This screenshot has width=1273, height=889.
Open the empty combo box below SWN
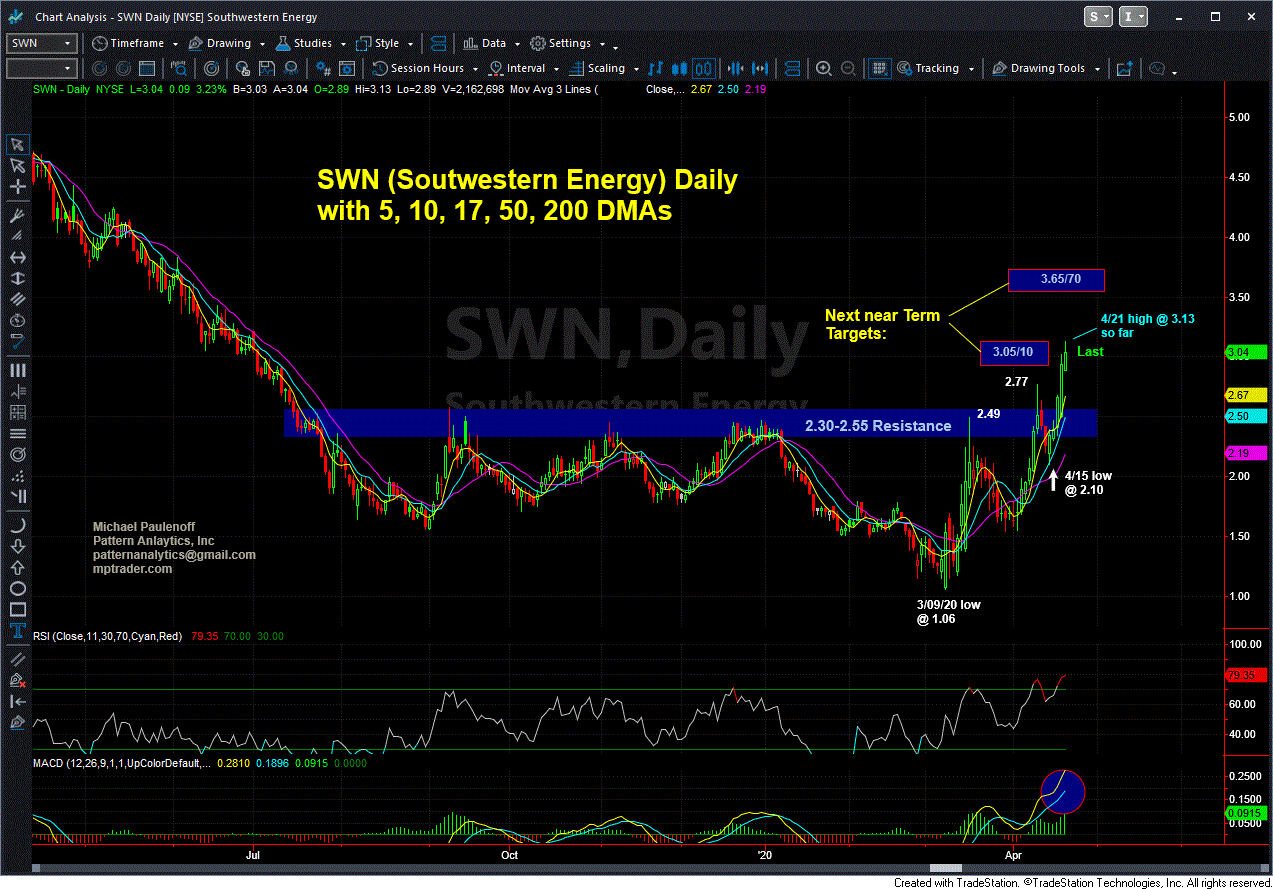[42, 69]
